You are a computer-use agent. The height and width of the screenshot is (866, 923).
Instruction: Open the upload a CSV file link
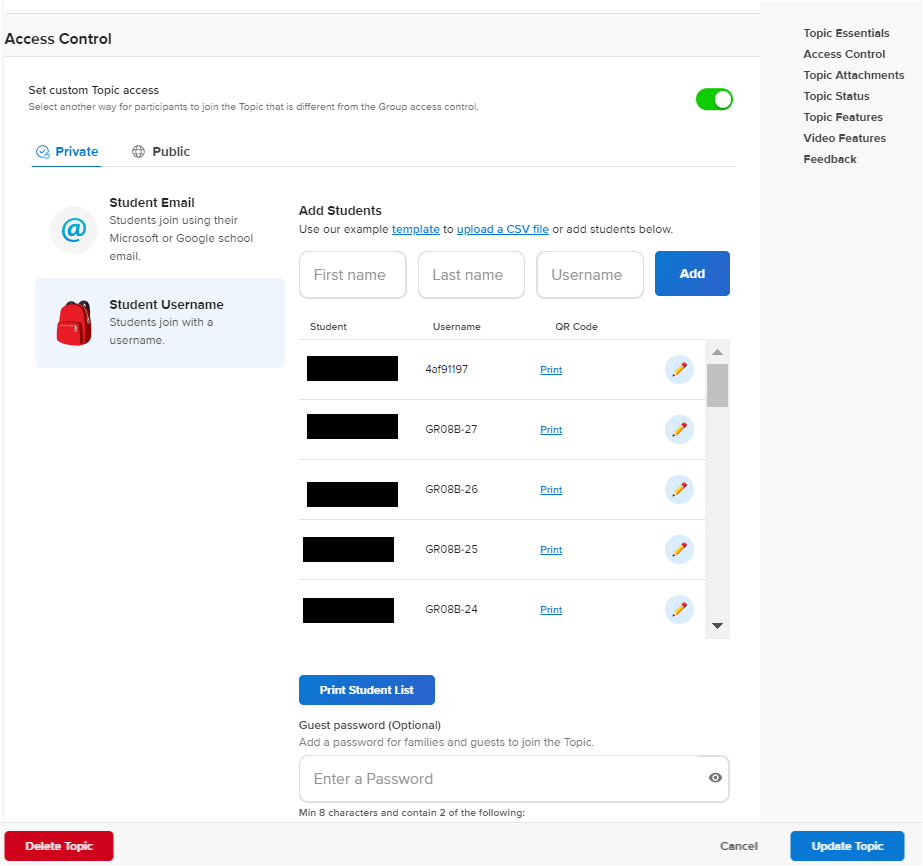click(x=502, y=229)
